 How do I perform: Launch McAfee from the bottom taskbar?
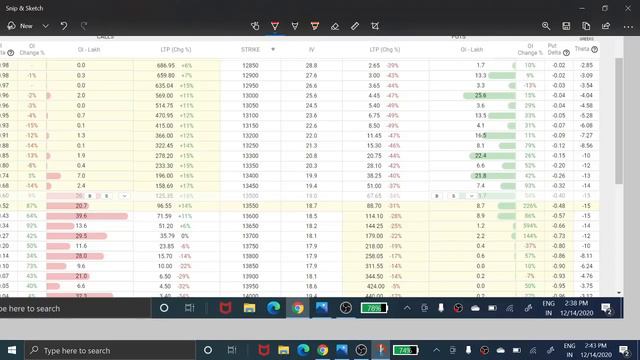264,350
